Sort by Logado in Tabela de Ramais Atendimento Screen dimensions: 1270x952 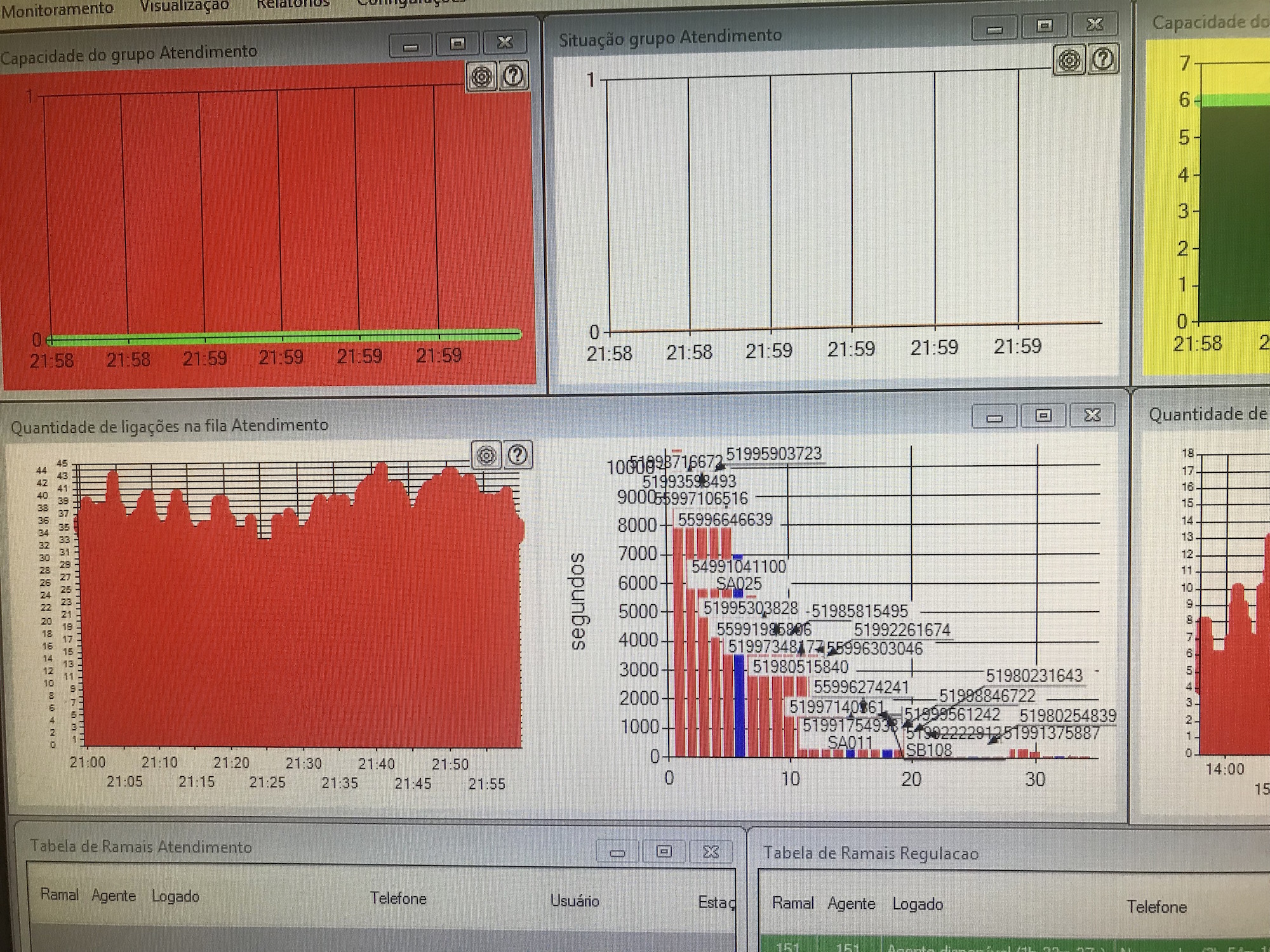pos(175,896)
